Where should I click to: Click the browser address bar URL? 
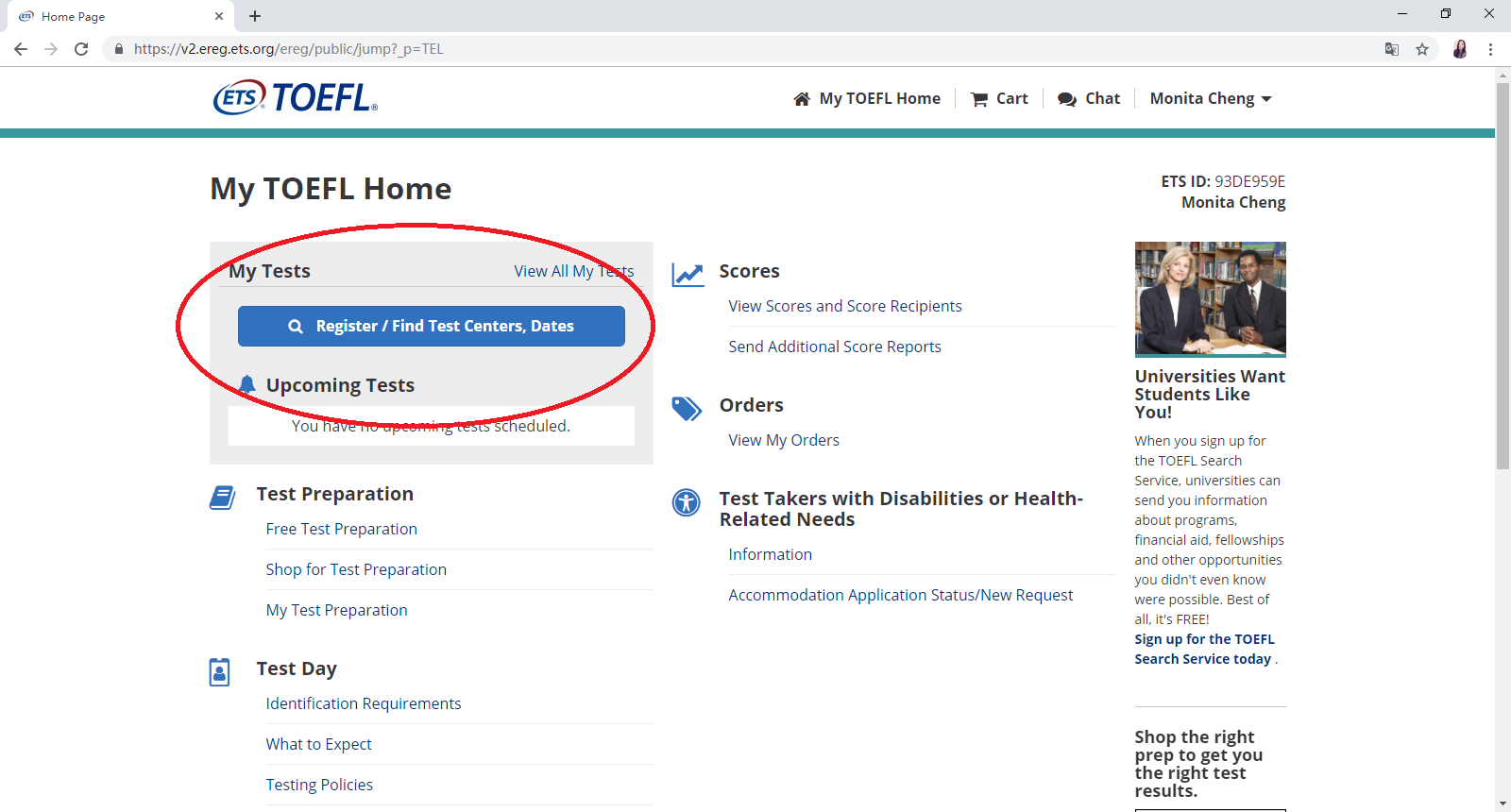(288, 49)
